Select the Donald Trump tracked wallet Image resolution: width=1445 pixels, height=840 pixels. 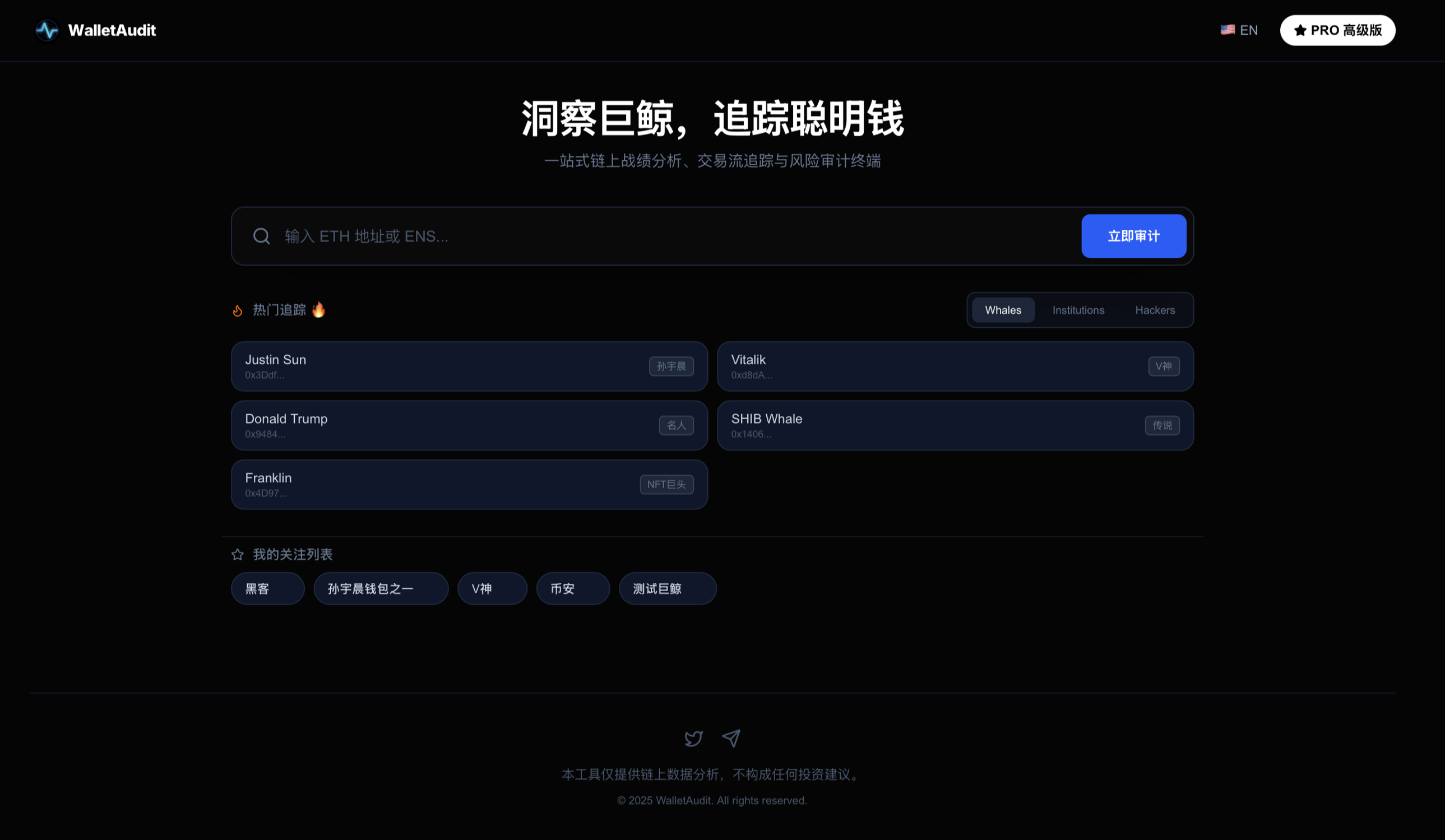469,425
